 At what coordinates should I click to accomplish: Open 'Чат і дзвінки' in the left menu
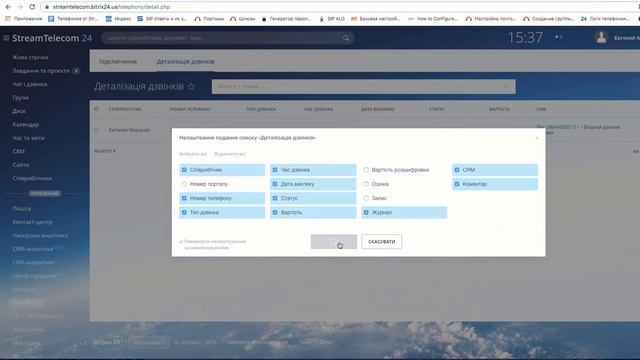29,84
